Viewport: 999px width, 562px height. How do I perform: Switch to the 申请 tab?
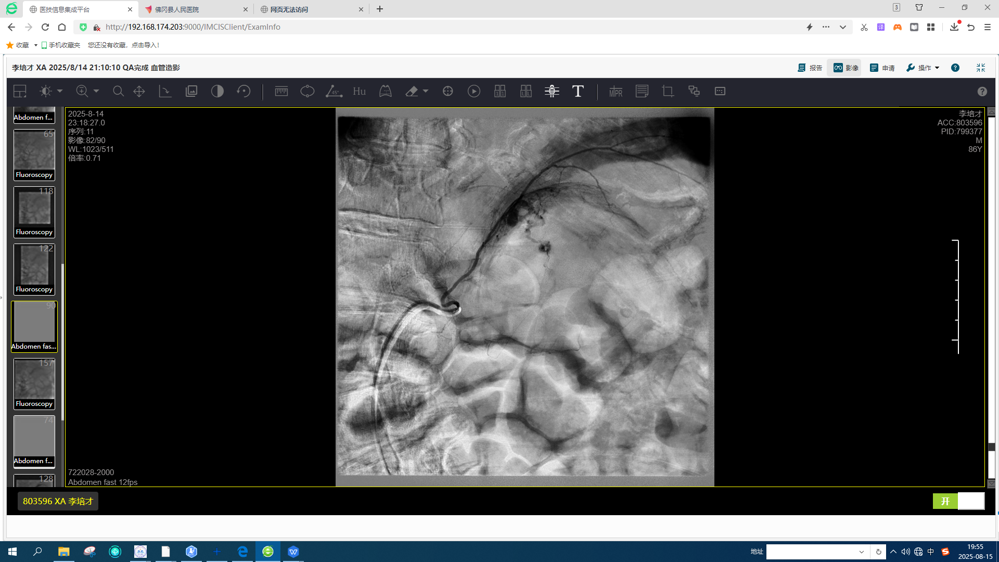click(x=882, y=68)
